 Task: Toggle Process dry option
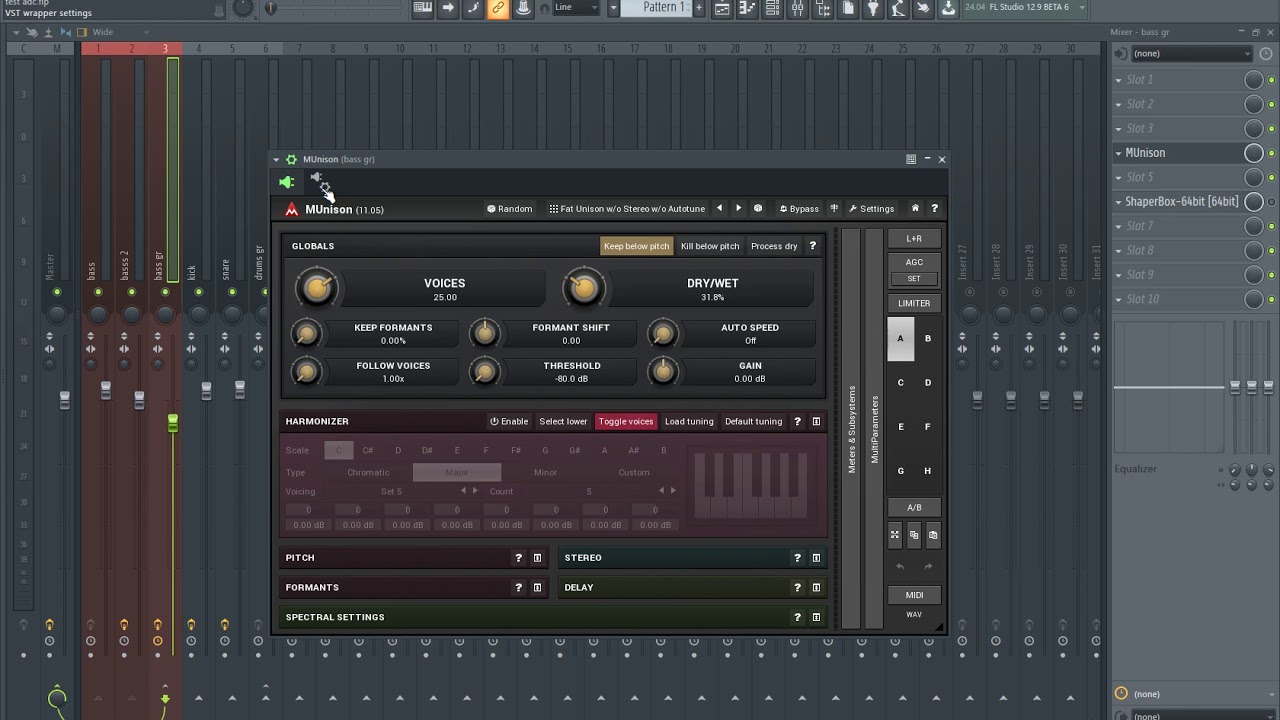[x=774, y=246]
